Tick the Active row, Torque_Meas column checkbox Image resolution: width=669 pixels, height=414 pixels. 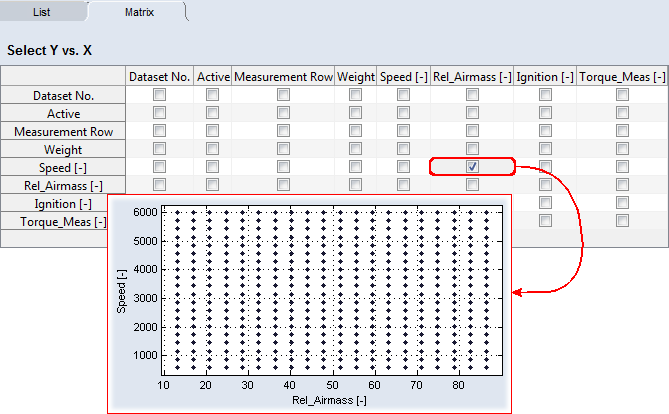point(622,113)
